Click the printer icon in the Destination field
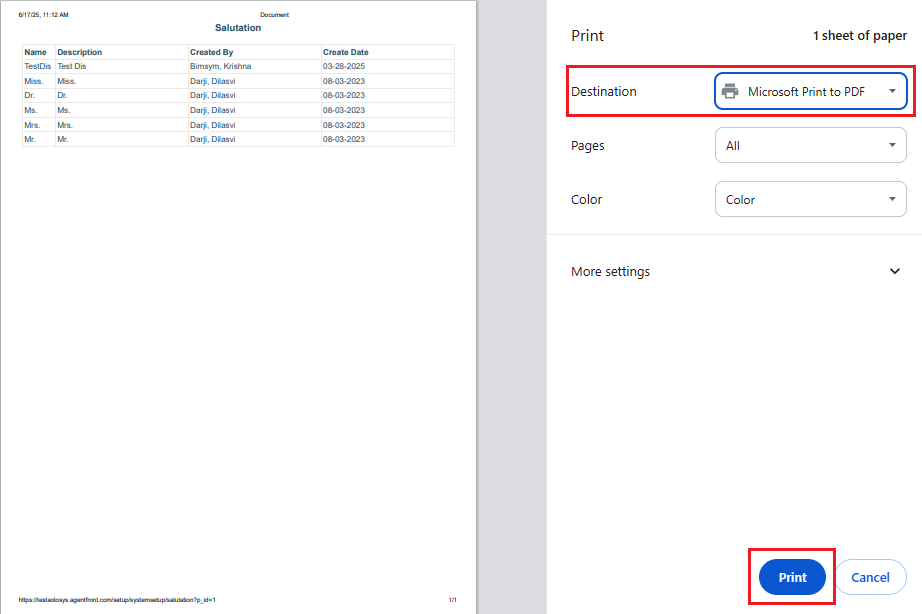The height and width of the screenshot is (614, 922). pos(730,91)
